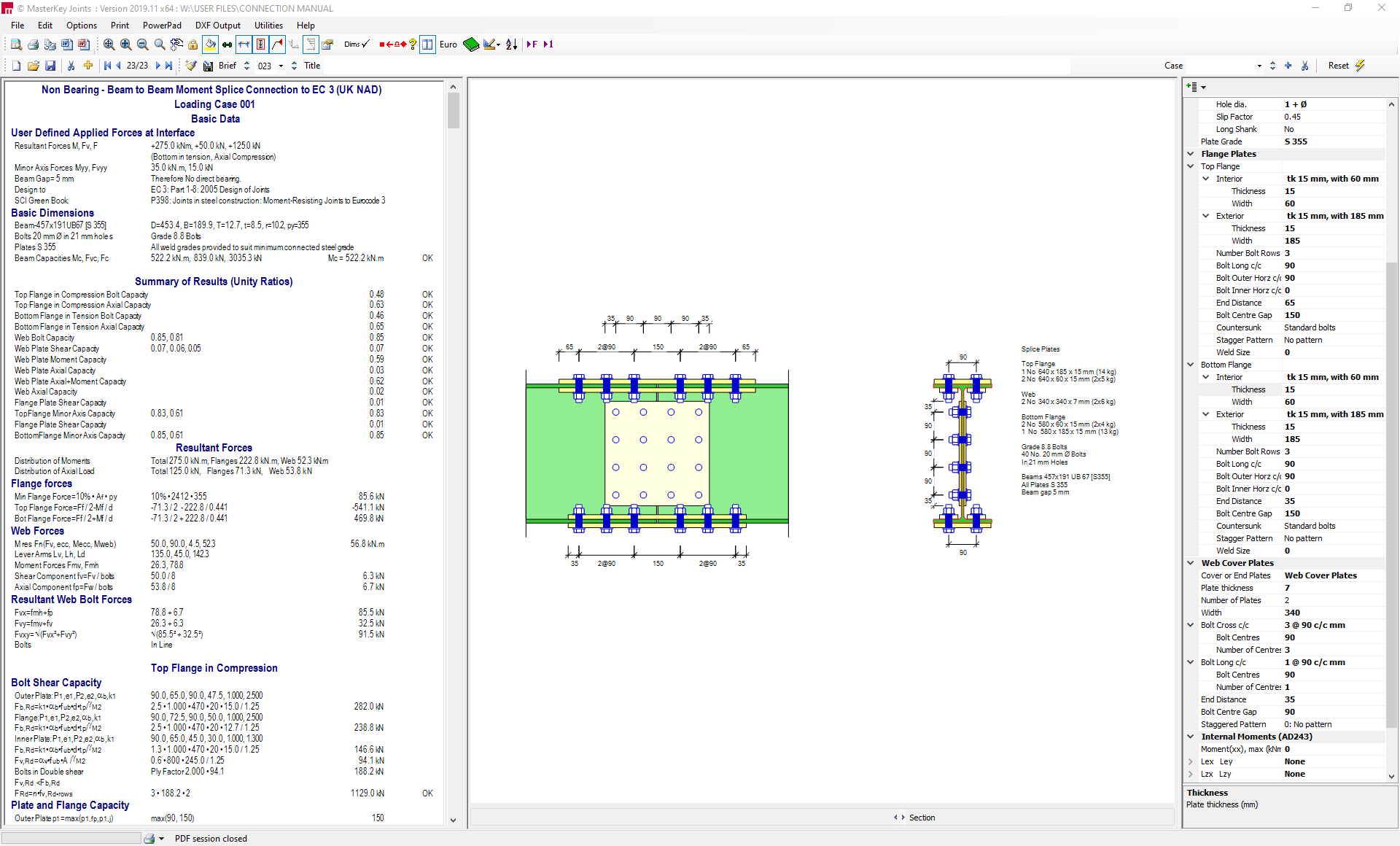Go to last joint record arrow
The height and width of the screenshot is (846, 1400).
[x=168, y=66]
